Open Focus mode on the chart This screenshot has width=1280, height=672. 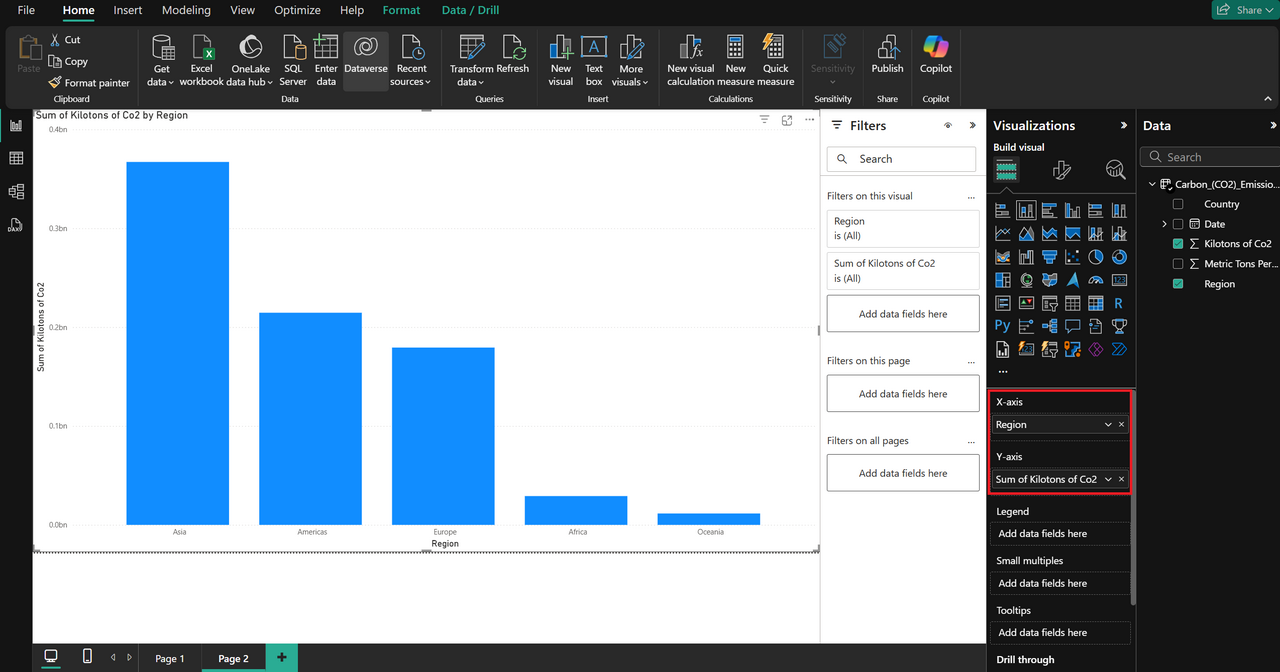pos(787,120)
